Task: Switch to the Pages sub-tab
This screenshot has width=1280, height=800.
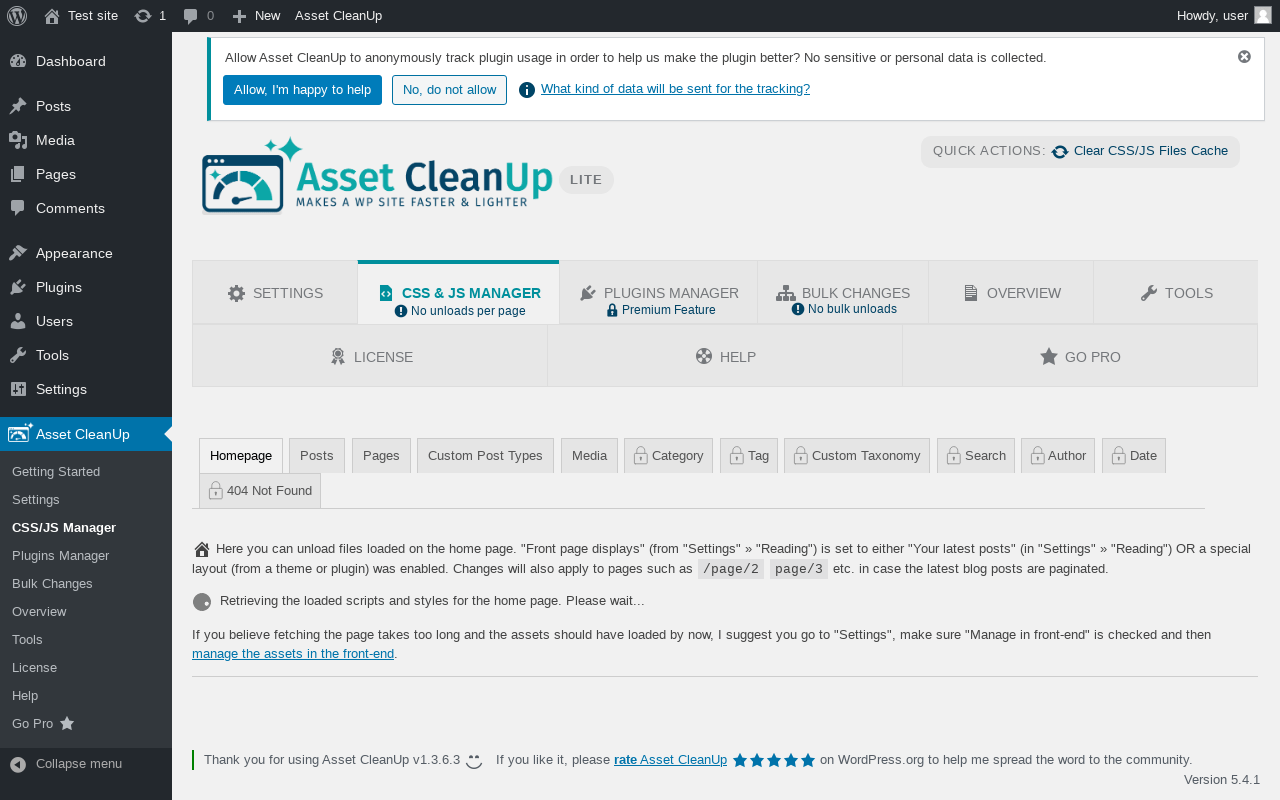Action: coord(381,455)
